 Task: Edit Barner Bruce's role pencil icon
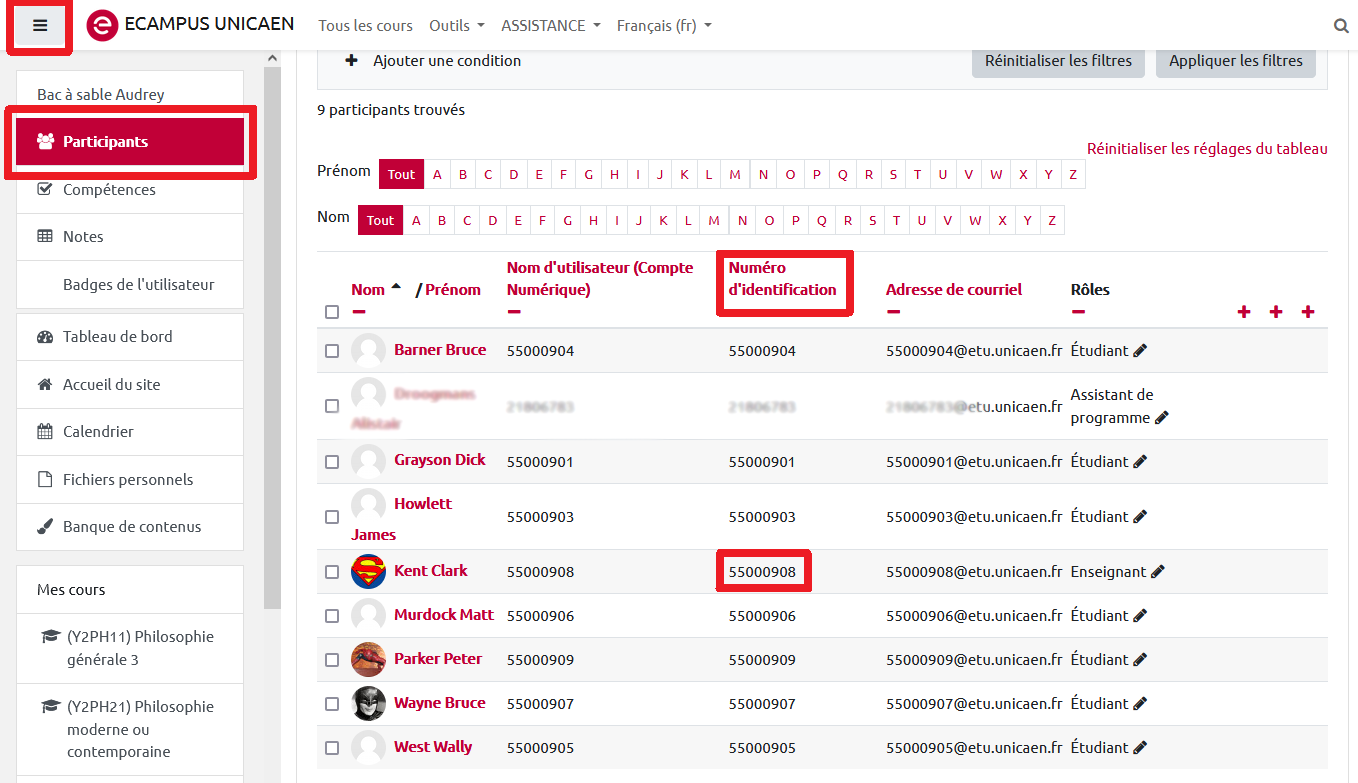click(x=1140, y=351)
